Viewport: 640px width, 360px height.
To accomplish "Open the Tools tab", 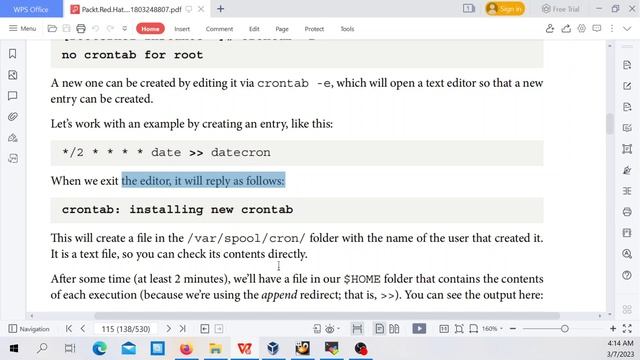I will (347, 29).
